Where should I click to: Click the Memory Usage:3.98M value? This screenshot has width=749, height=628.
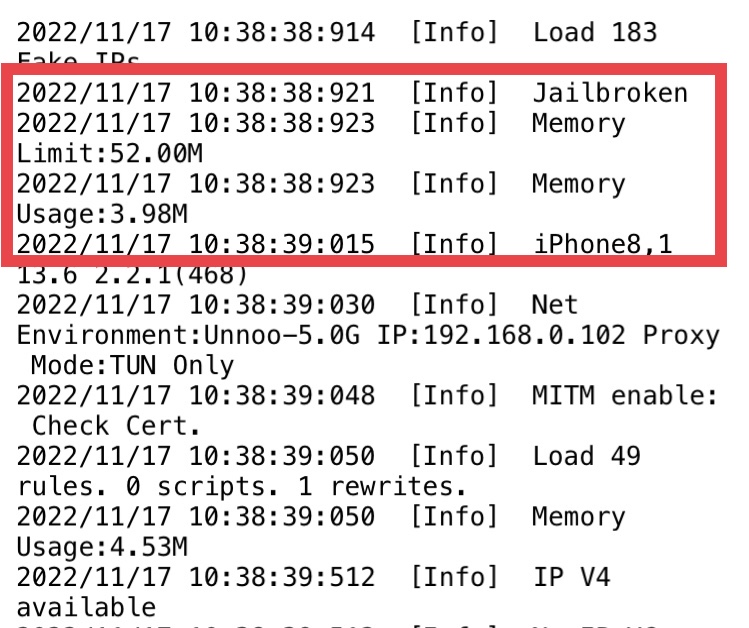pos(90,214)
